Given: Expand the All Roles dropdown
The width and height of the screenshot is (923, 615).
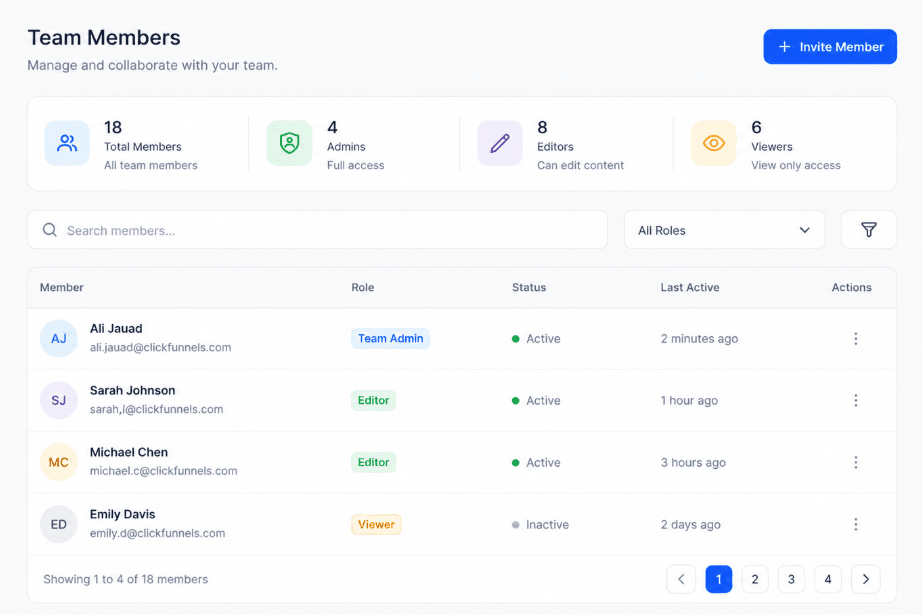Looking at the screenshot, I should point(724,230).
